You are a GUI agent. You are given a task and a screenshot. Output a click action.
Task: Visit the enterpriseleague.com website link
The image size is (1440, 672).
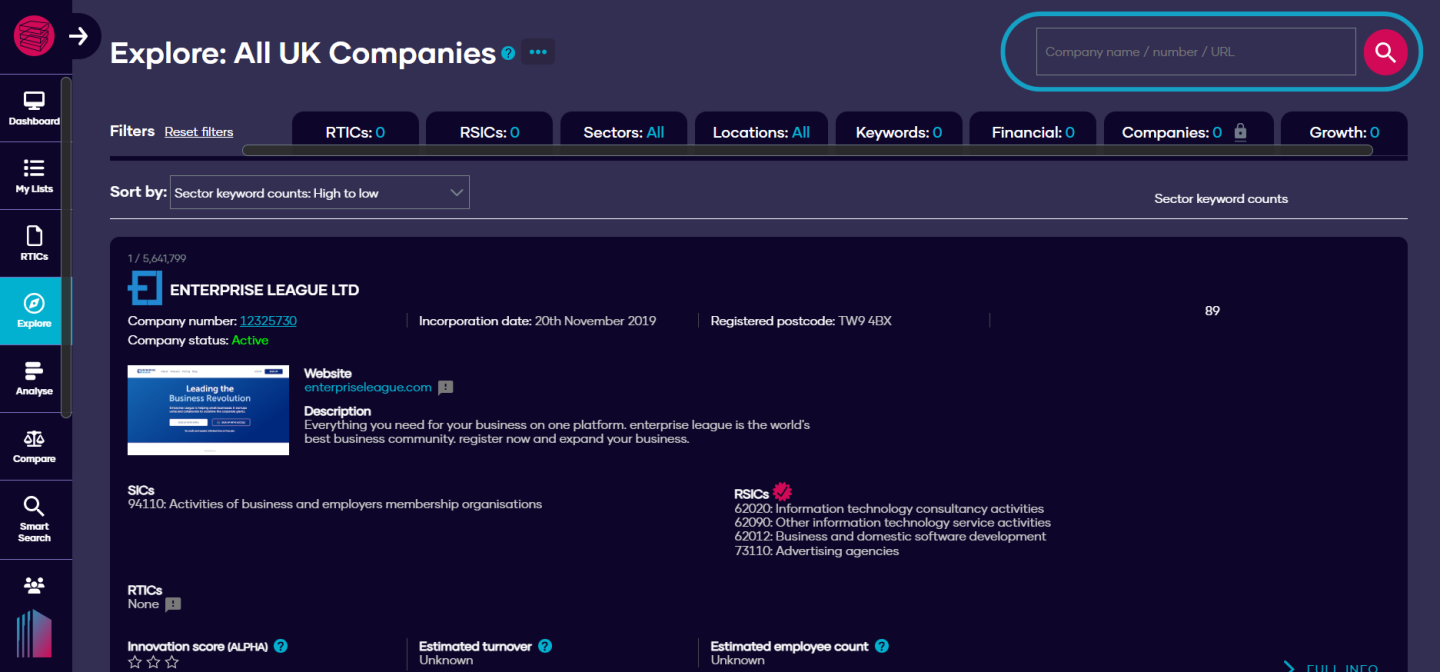[x=368, y=387]
